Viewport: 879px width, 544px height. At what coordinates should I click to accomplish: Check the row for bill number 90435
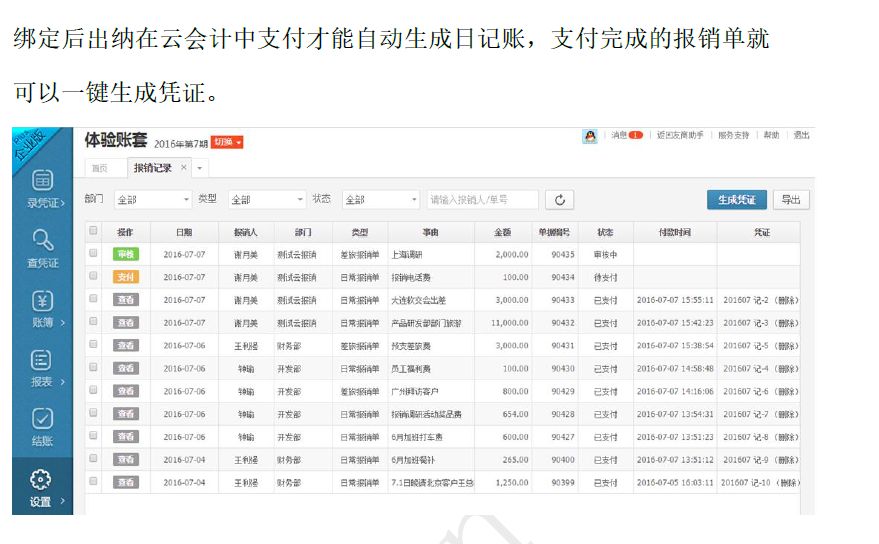[94, 254]
